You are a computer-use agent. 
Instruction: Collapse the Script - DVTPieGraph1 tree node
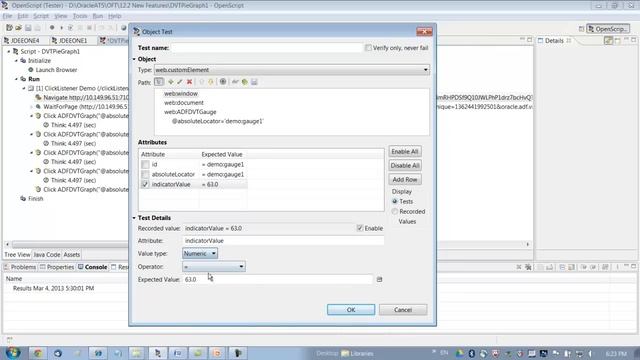coord(9,51)
